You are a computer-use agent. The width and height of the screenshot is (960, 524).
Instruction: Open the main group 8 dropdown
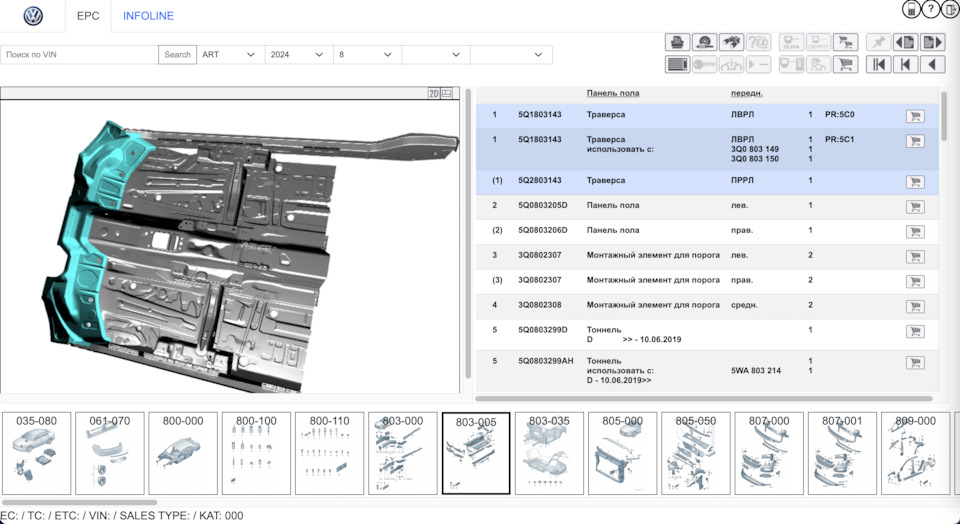pos(366,54)
